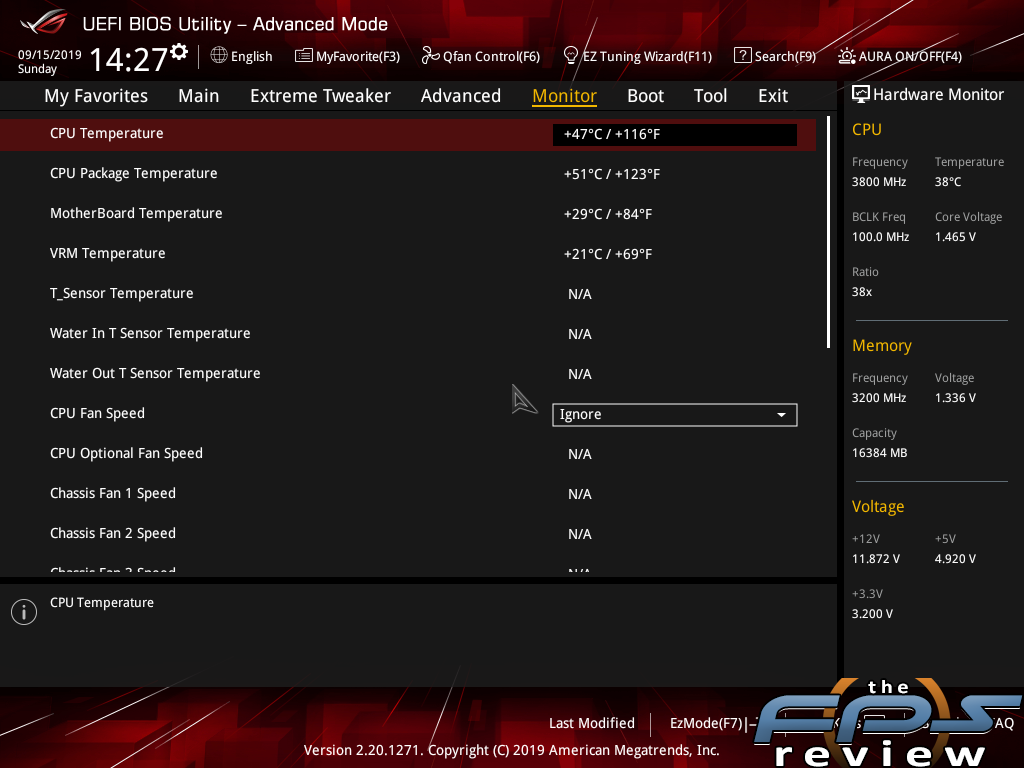
Task: Open the Tool tab
Action: [711, 95]
